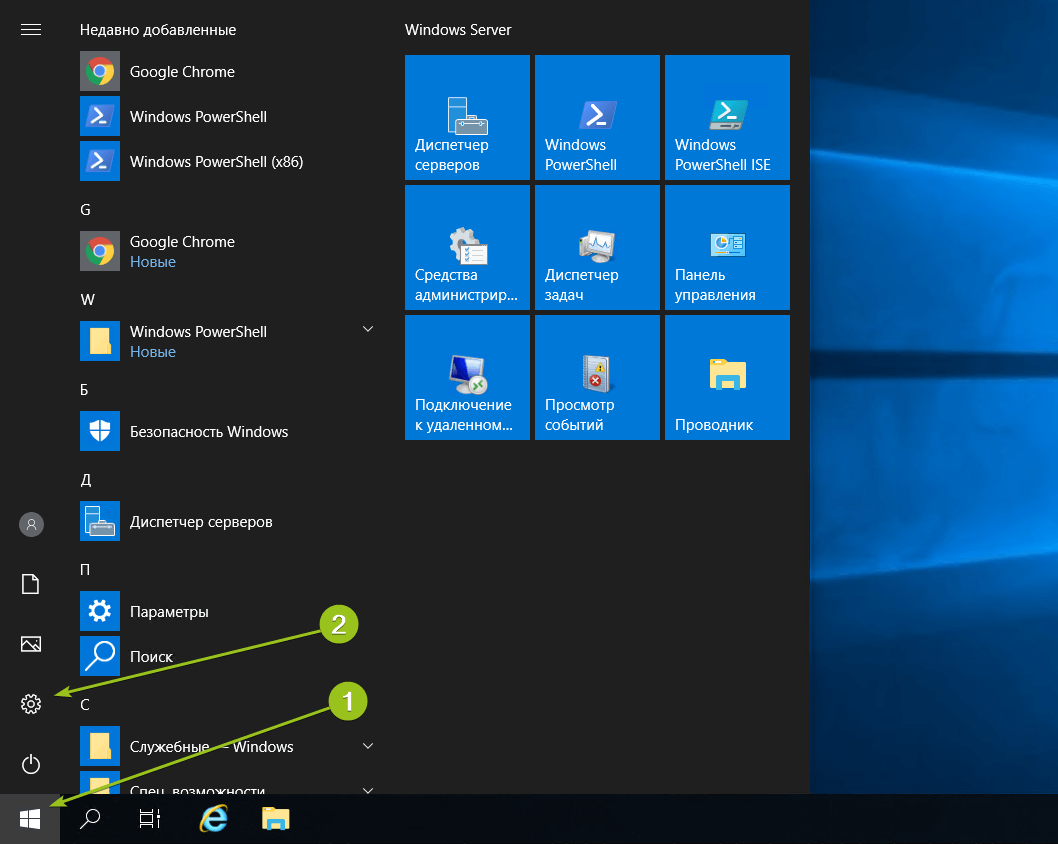
Task: Click the letter Б section header
Action: coord(84,390)
